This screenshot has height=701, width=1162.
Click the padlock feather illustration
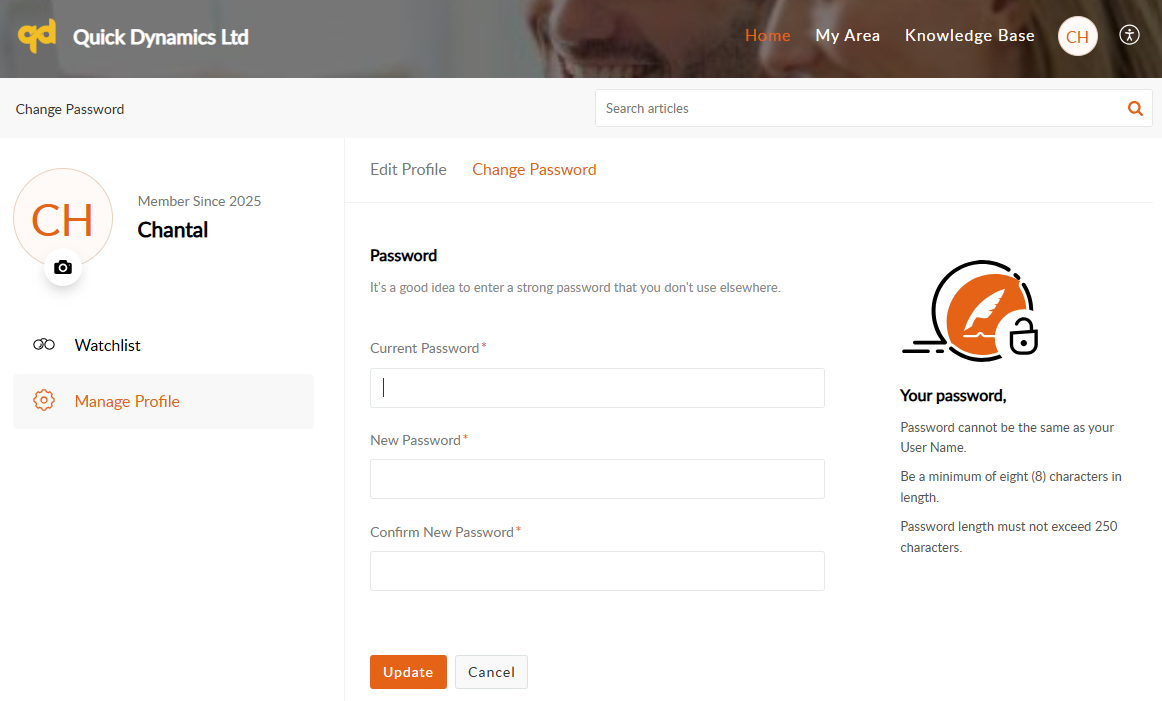[x=972, y=311]
